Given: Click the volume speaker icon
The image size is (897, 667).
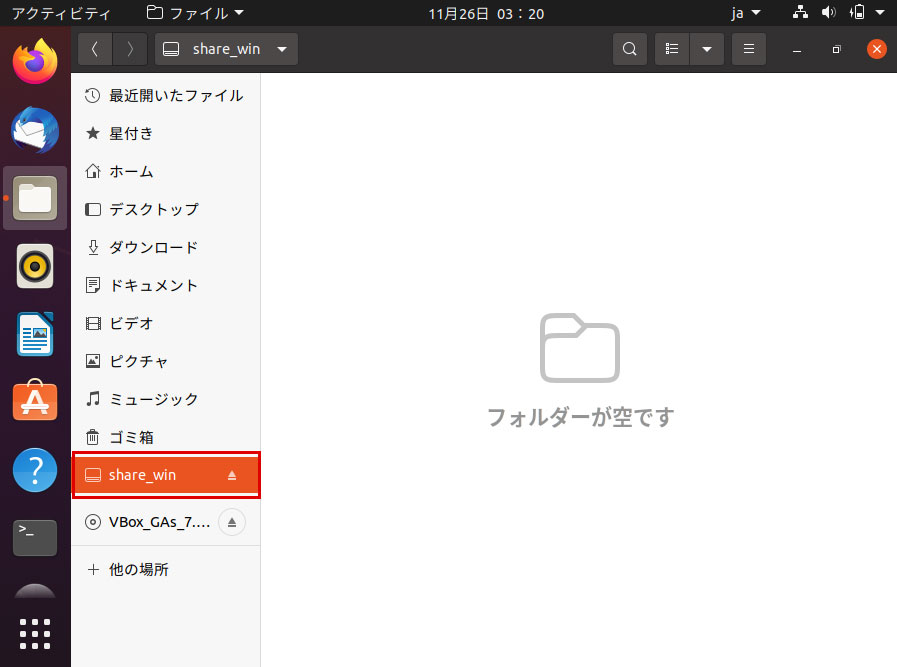Looking at the screenshot, I should (828, 13).
